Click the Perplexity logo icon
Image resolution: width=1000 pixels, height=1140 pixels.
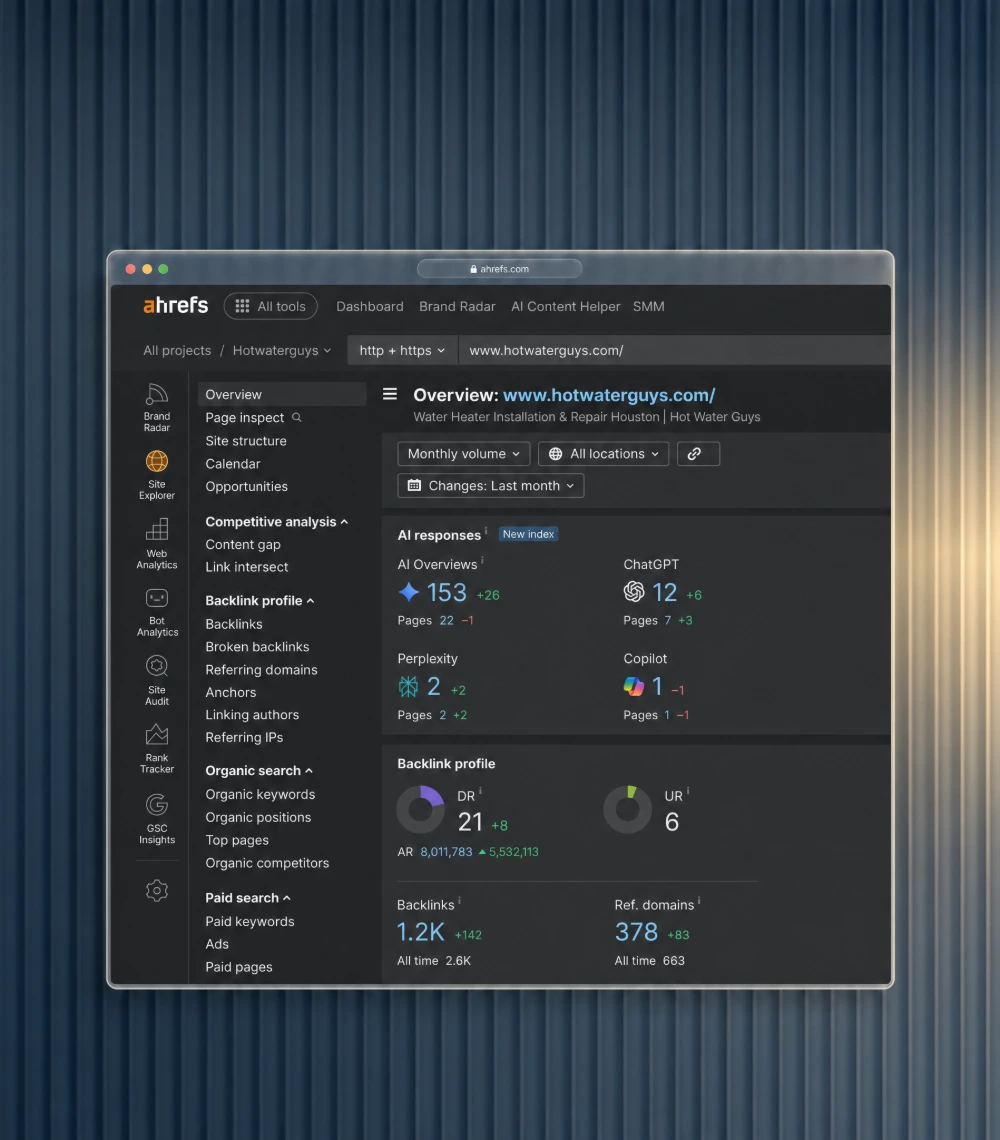409,686
